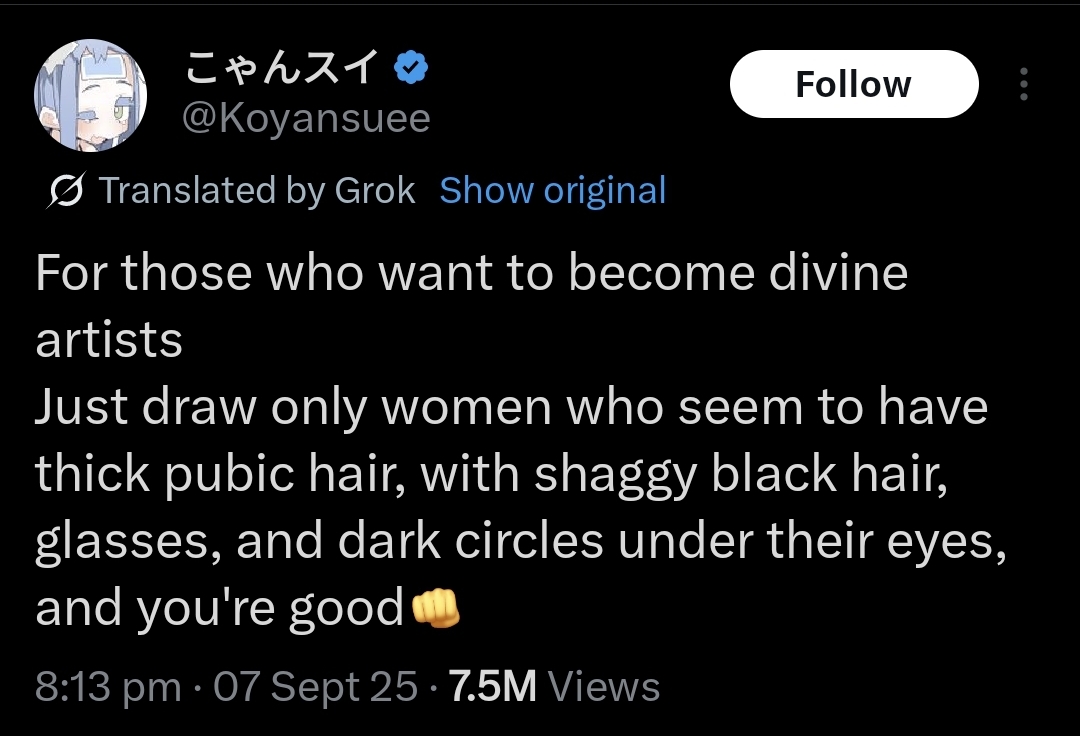1080x736 pixels.
Task: Click the 7.5M view count
Action: point(492,686)
